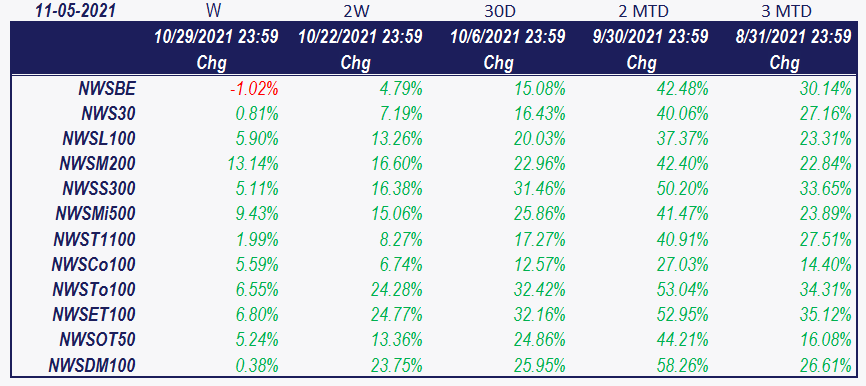Select the NWSCo100 row label

93,265
